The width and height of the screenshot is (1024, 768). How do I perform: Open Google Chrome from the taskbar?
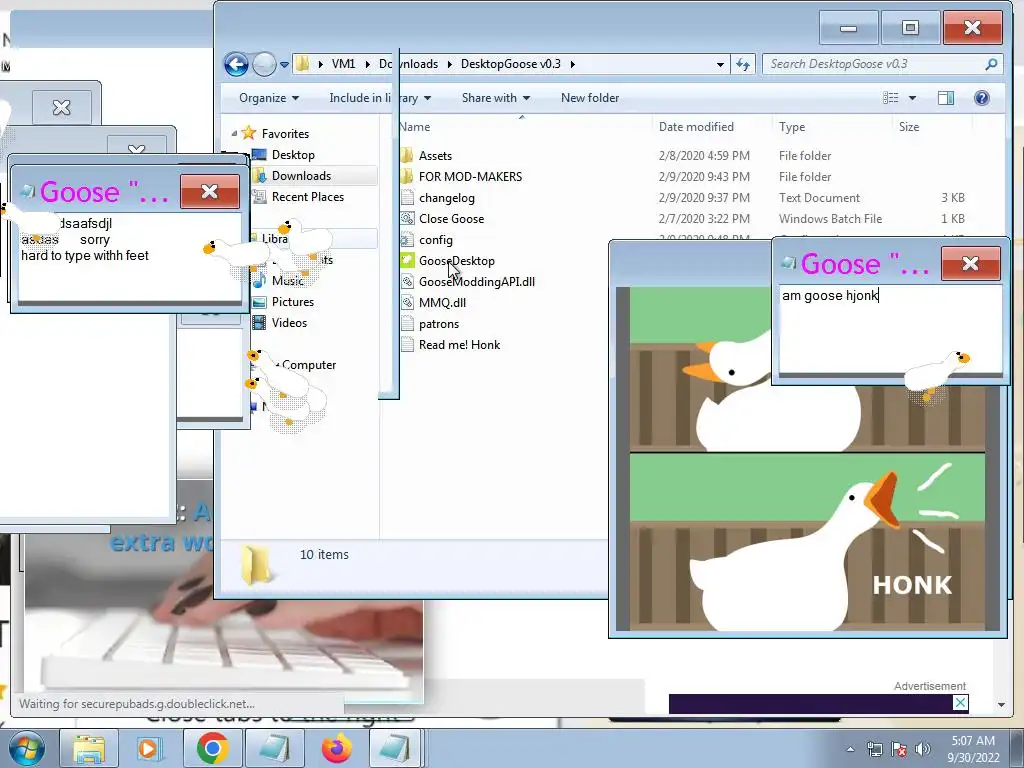point(212,748)
